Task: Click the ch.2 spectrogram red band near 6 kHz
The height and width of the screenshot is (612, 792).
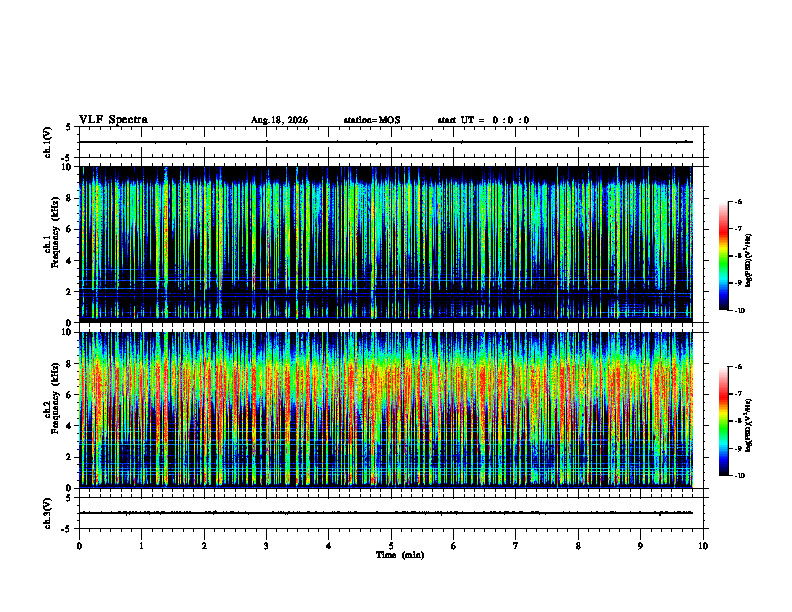Action: pyautogui.click(x=386, y=394)
